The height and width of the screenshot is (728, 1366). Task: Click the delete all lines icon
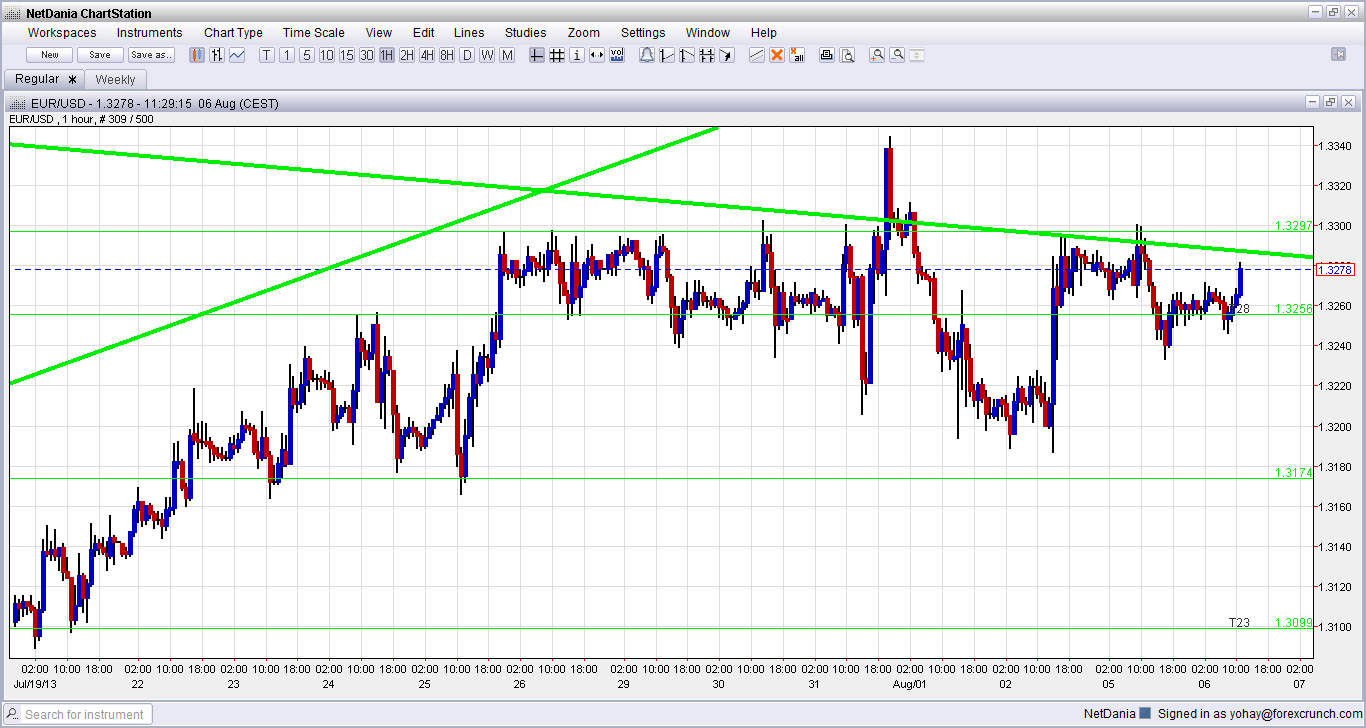[797, 55]
